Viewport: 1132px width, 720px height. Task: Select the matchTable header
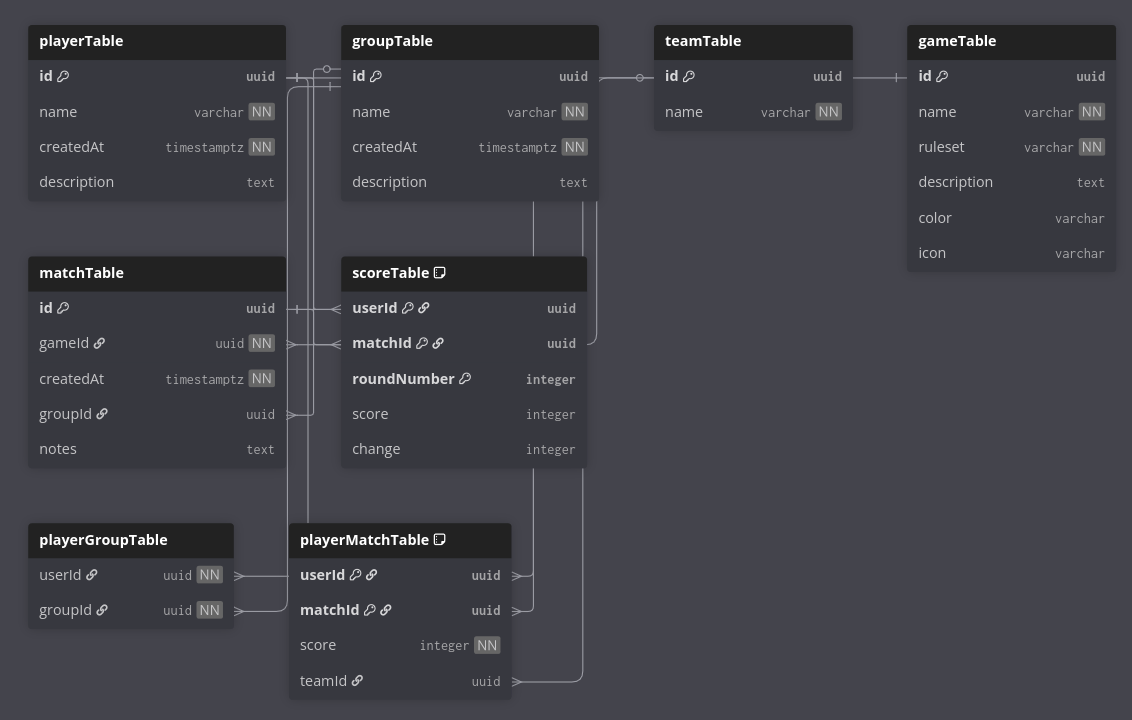(157, 273)
